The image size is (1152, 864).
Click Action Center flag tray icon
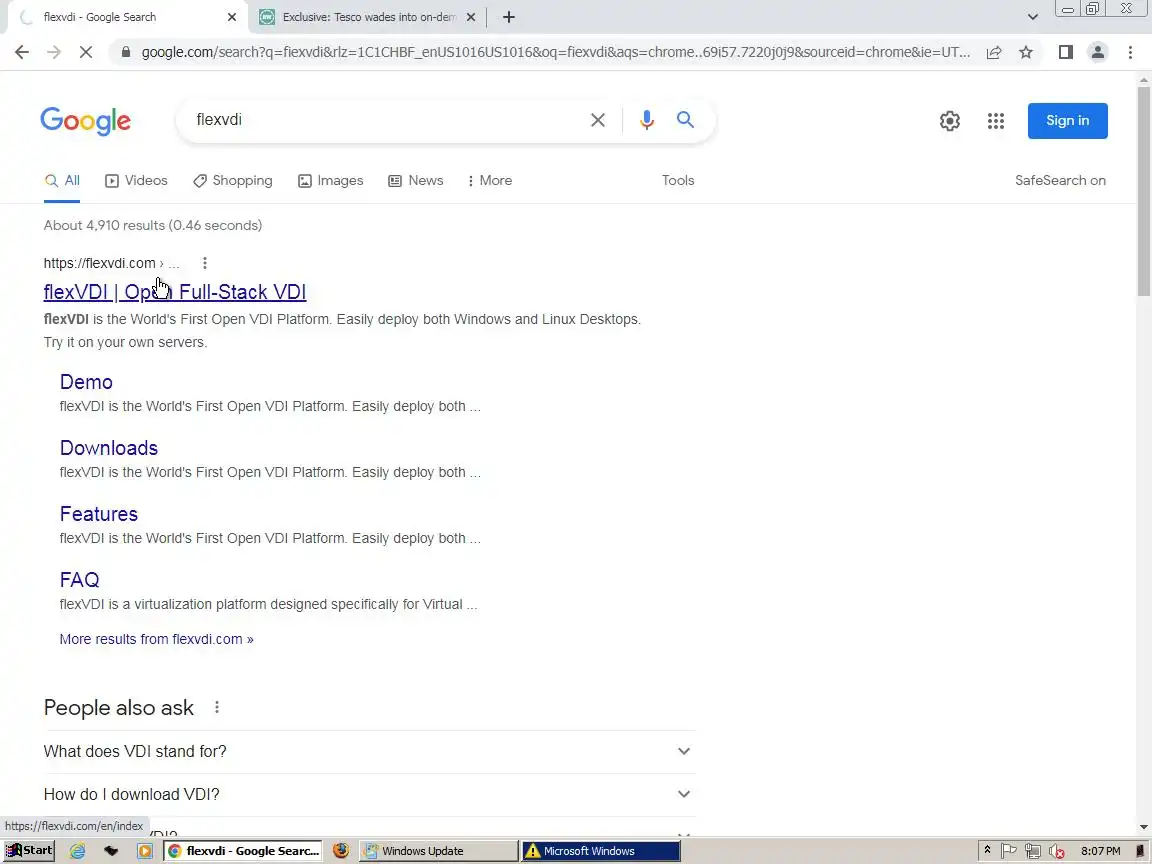click(x=1009, y=851)
